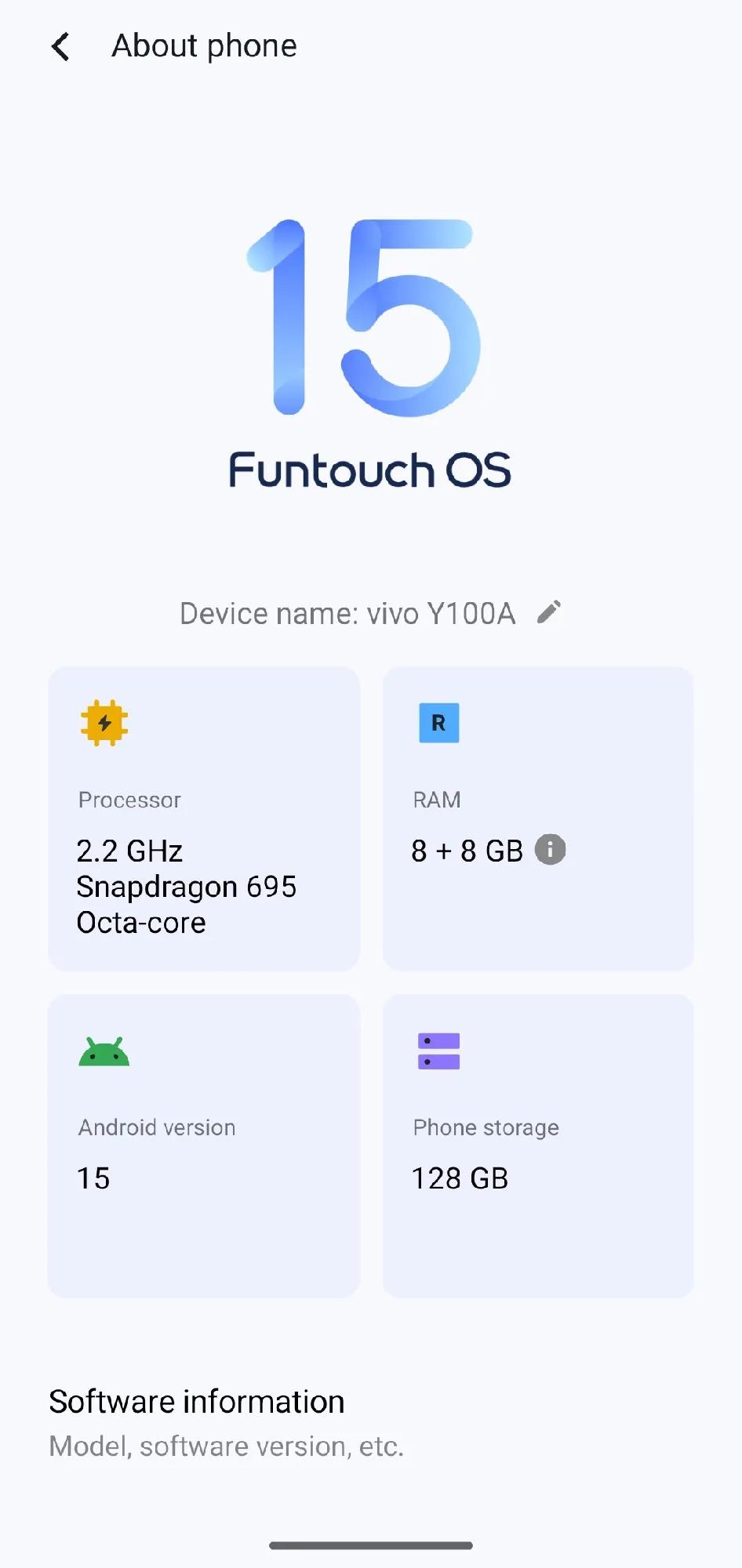This screenshot has width=742, height=1568.
Task: Open Software information section
Action: [x=197, y=1402]
